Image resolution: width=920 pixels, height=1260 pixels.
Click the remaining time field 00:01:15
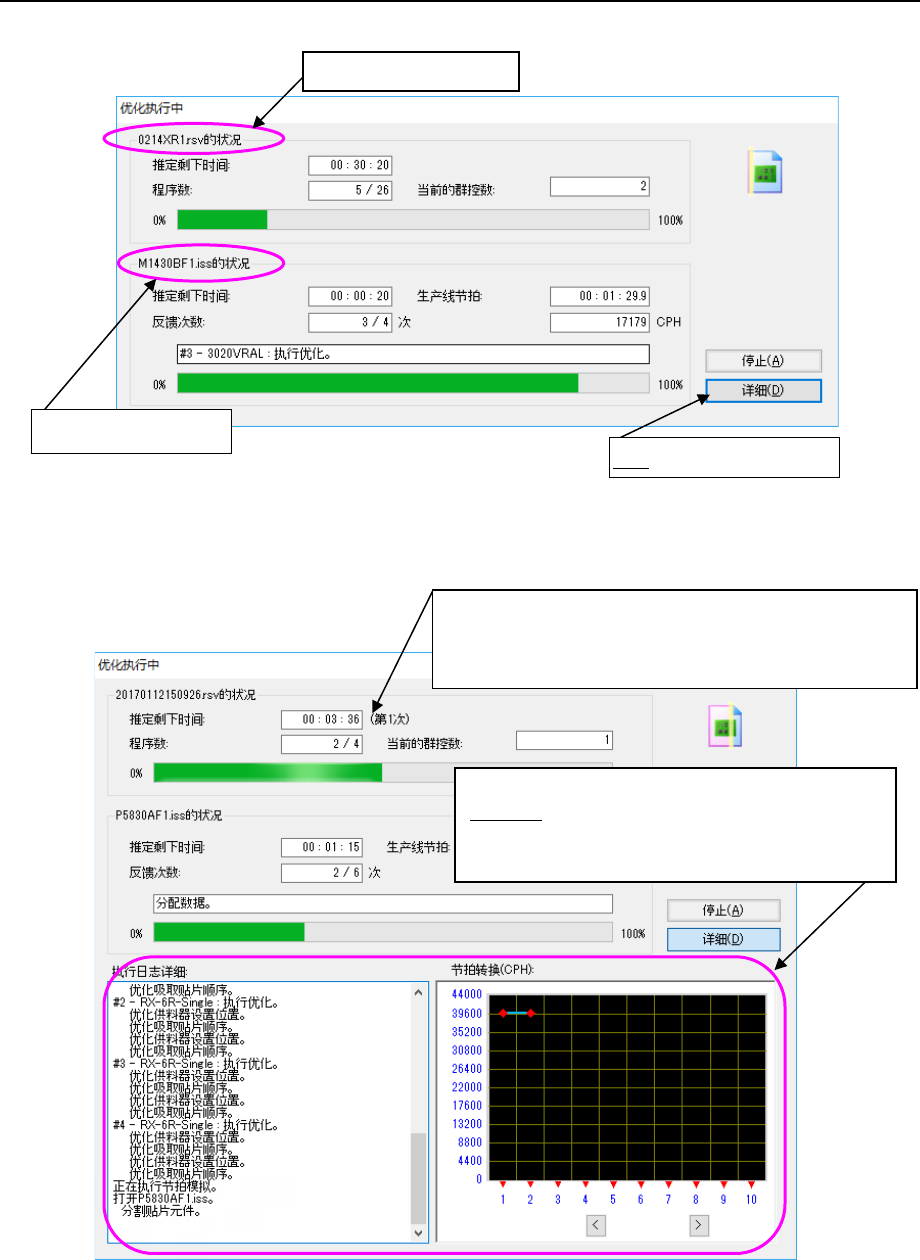click(323, 848)
